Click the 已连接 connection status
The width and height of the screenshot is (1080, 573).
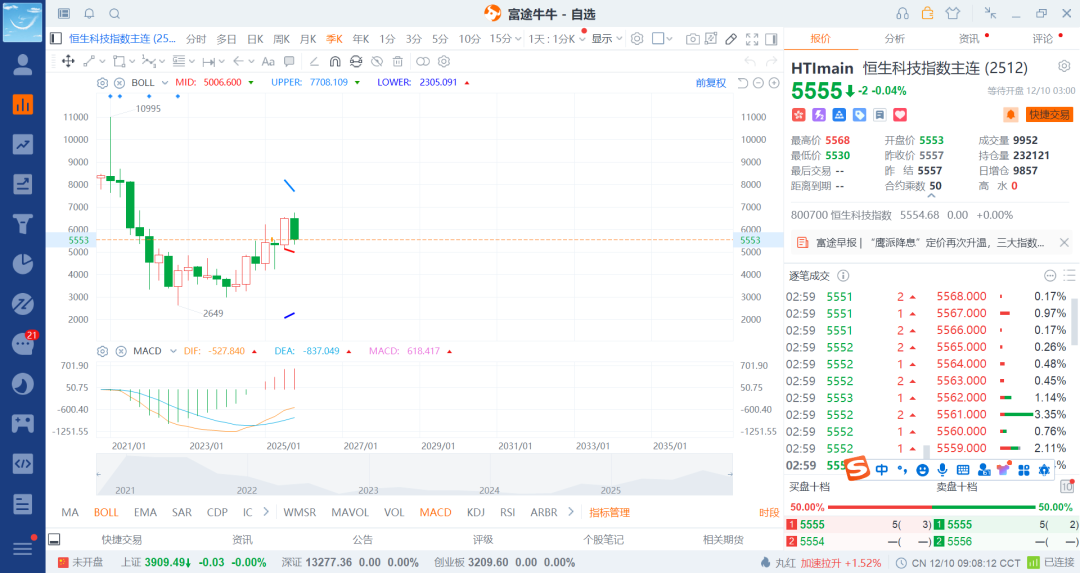(x=1052, y=563)
